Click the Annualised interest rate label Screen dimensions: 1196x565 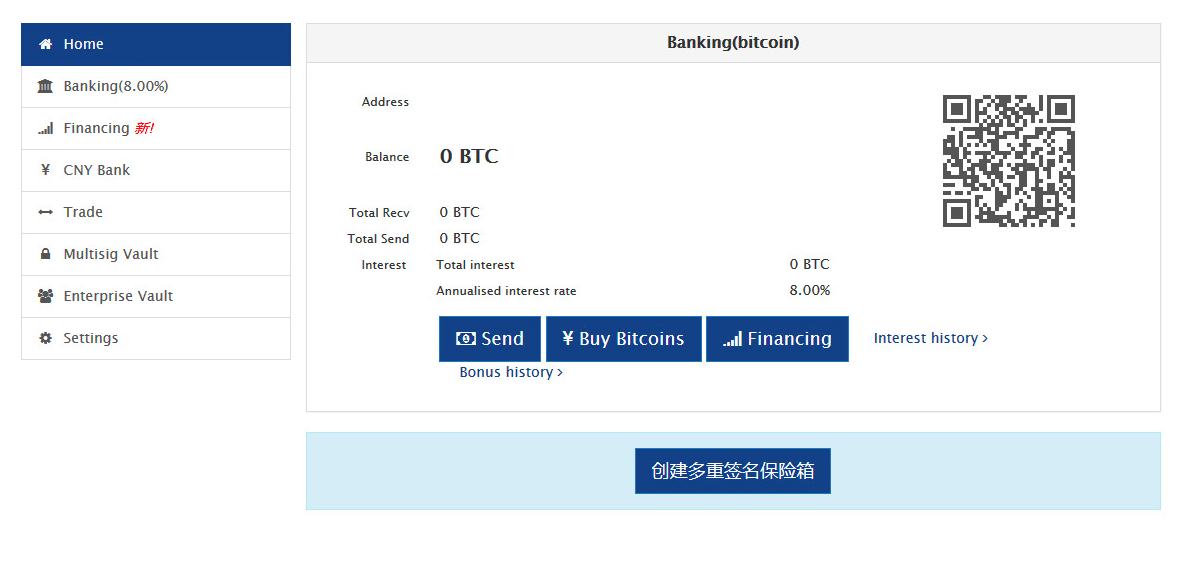pyautogui.click(x=506, y=291)
